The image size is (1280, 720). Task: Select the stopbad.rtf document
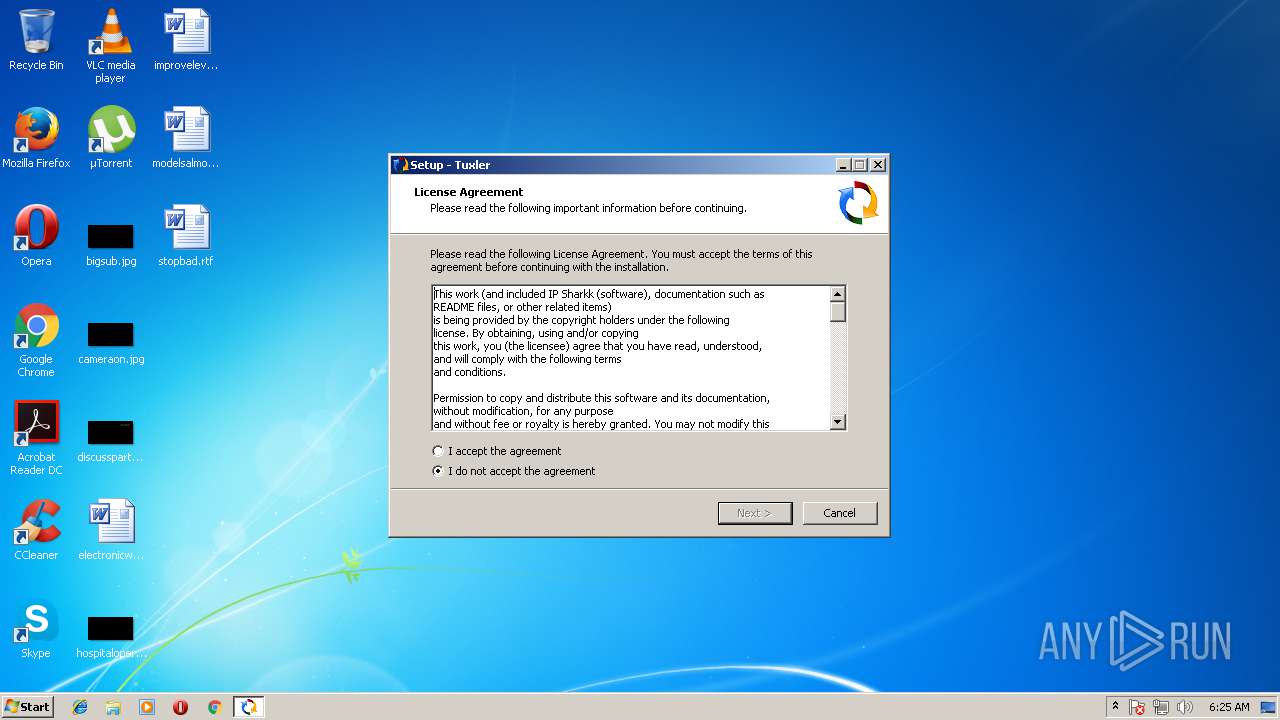click(186, 236)
